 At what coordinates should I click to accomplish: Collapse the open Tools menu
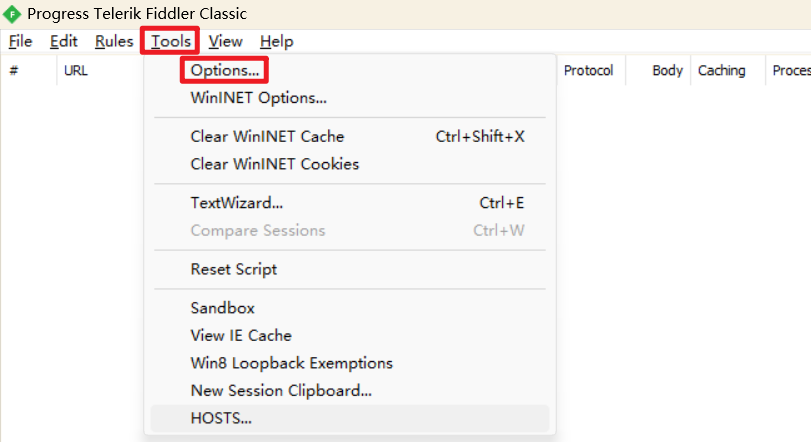(x=170, y=41)
